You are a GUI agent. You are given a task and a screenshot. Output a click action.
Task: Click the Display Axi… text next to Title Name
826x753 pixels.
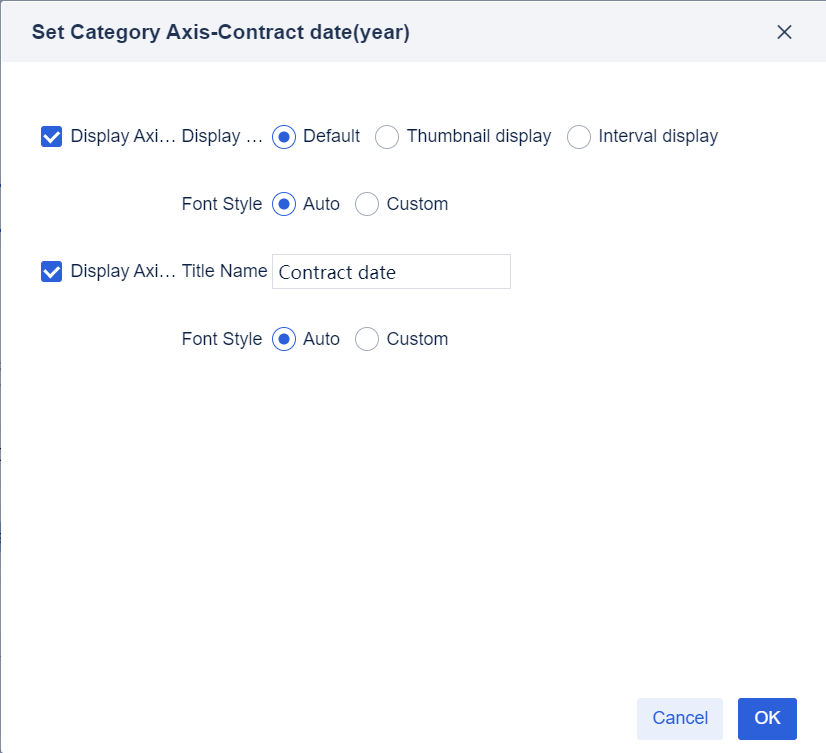click(x=123, y=272)
